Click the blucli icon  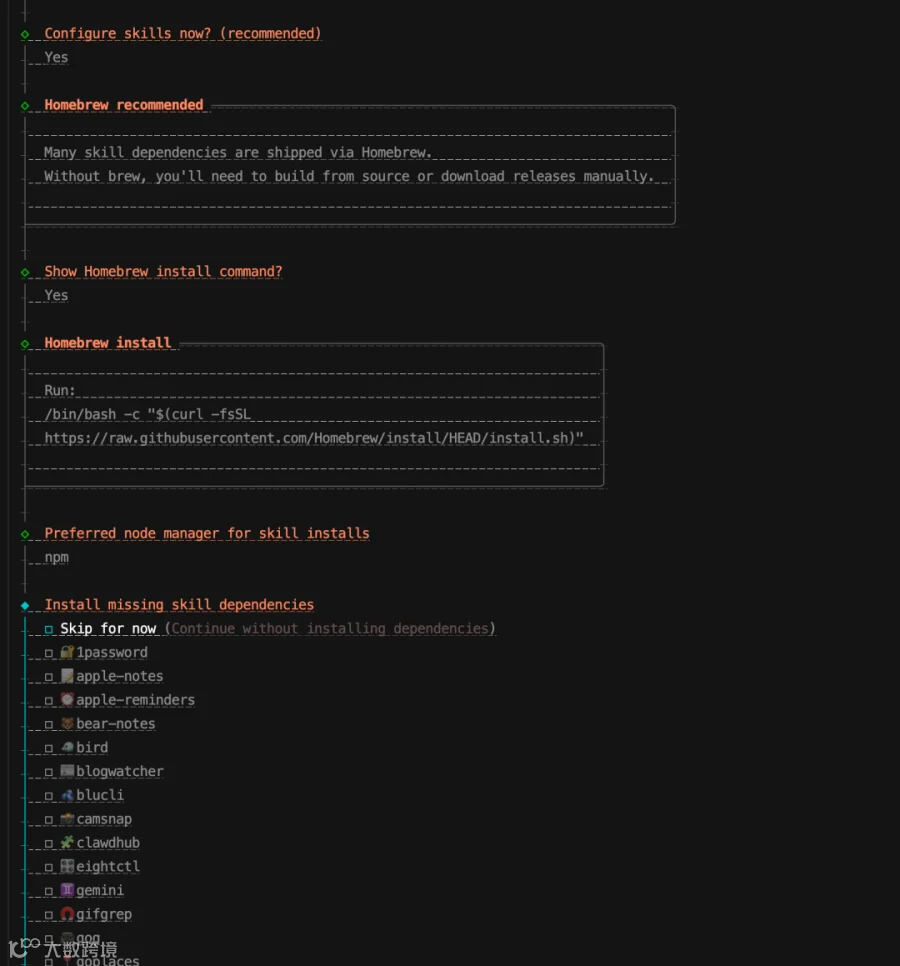pos(67,795)
